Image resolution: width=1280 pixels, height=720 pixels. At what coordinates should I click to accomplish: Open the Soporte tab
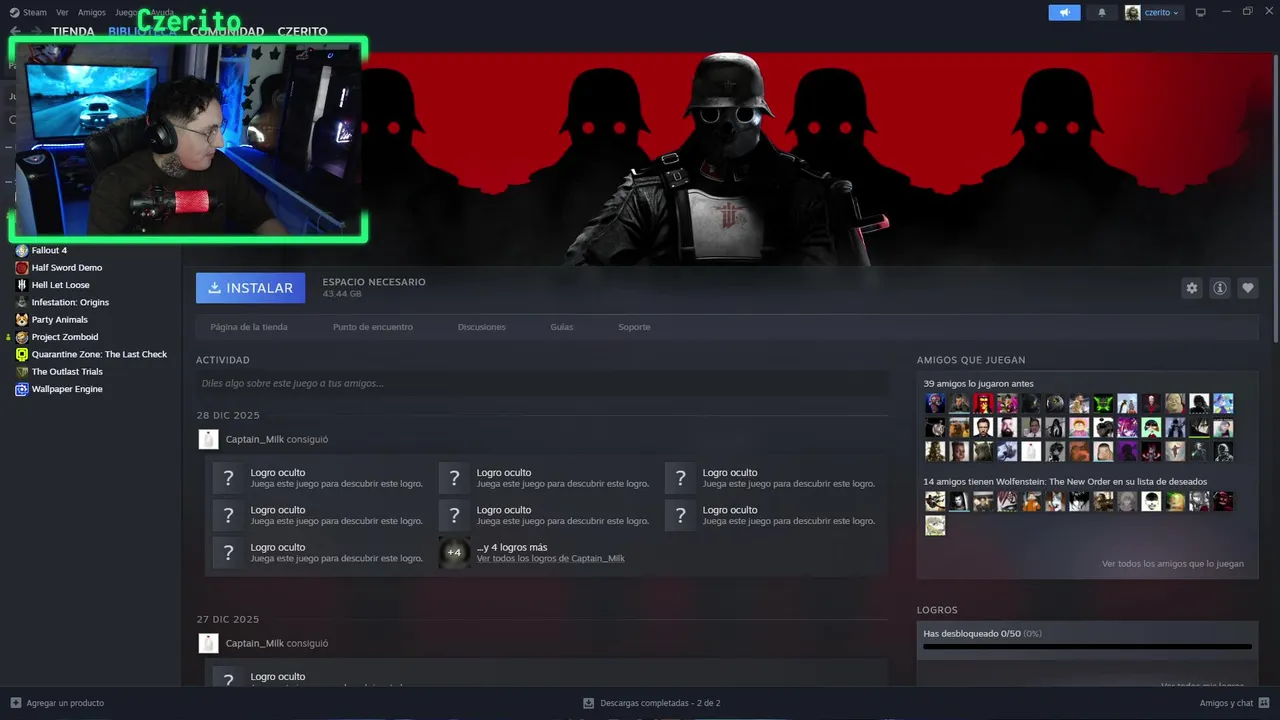click(x=634, y=327)
